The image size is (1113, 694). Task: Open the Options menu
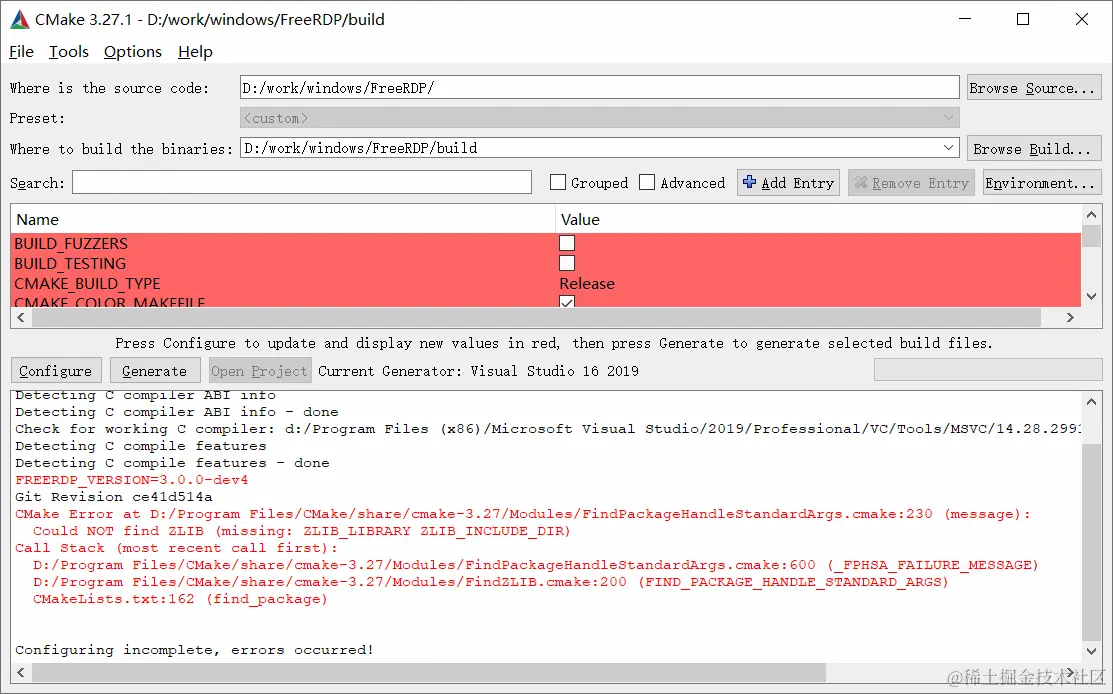click(x=132, y=52)
